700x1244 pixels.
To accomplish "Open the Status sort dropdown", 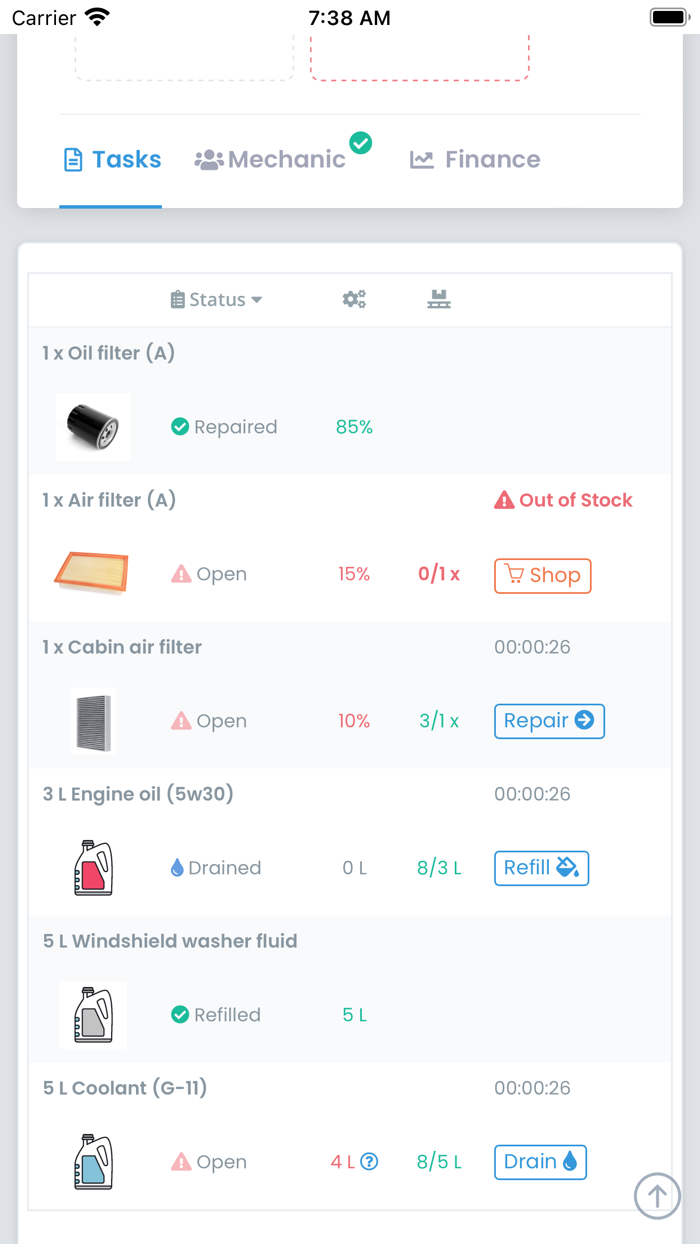I will click(x=217, y=299).
